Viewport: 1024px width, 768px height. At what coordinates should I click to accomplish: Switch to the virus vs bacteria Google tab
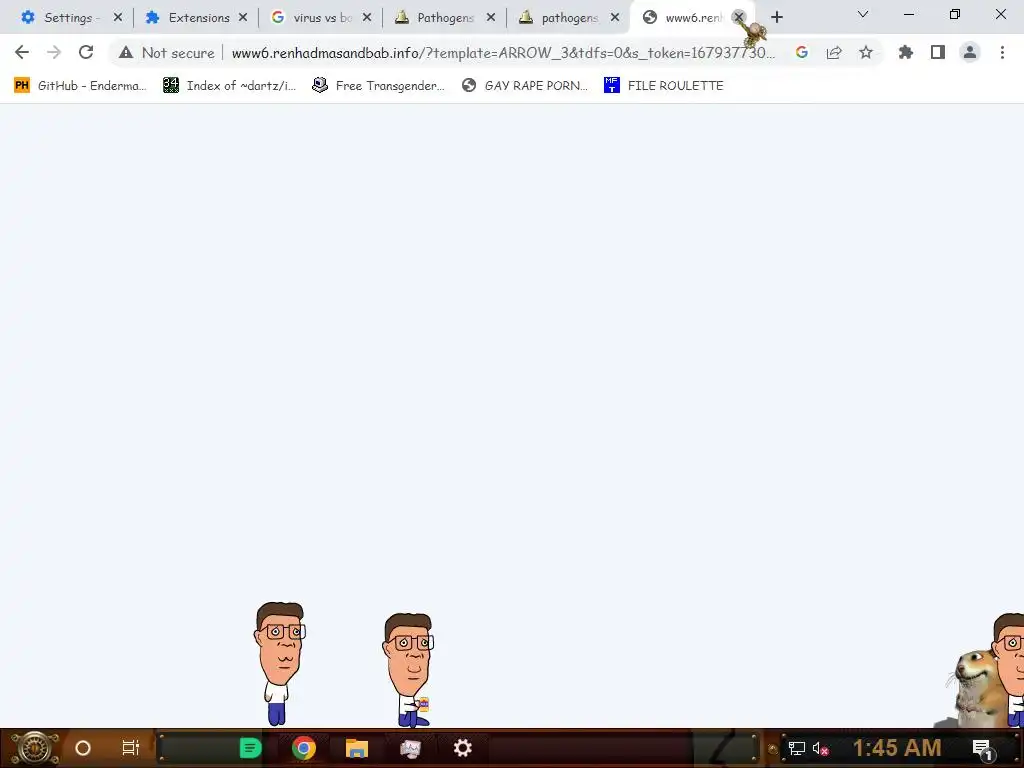pyautogui.click(x=313, y=18)
